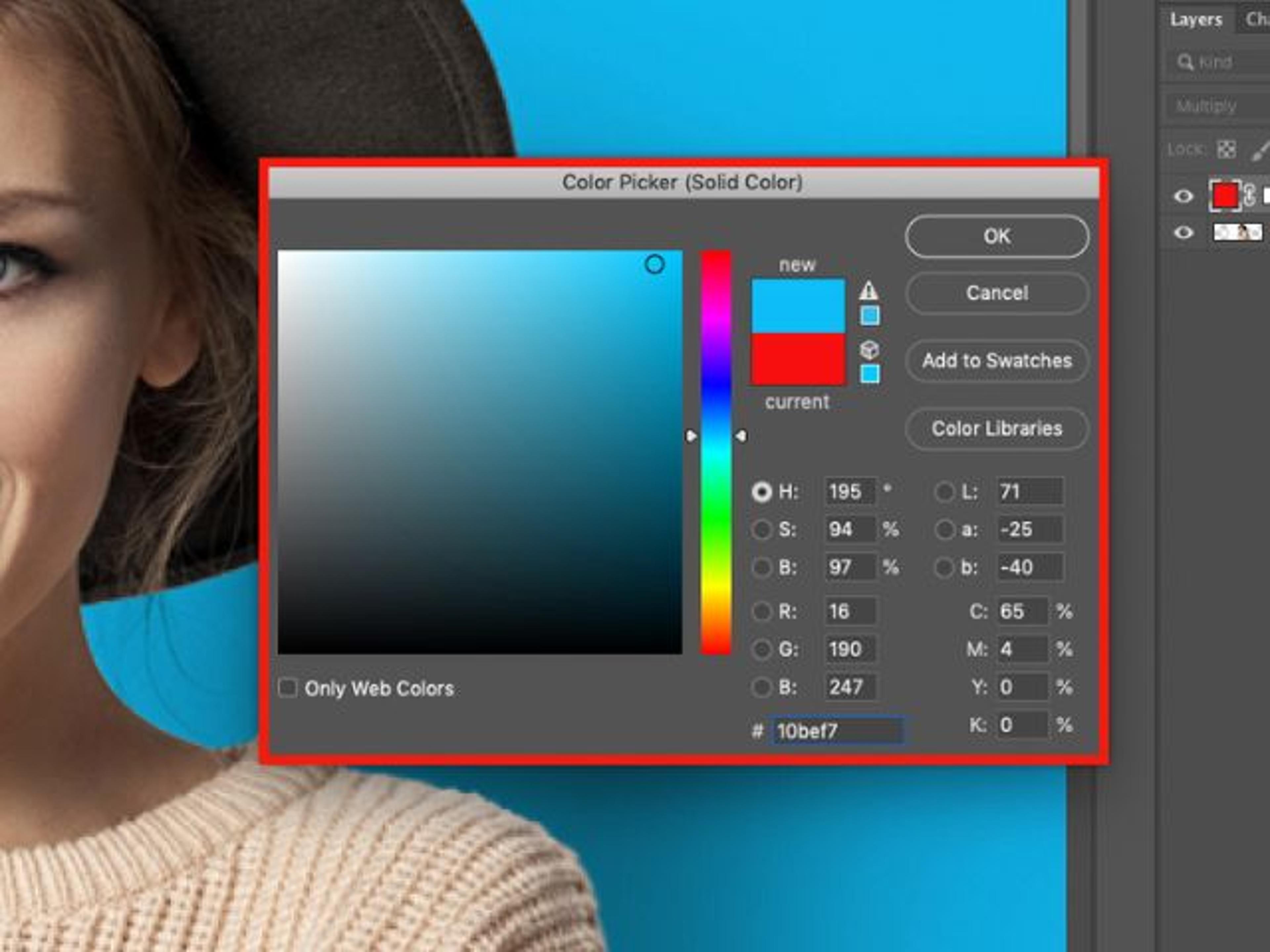Click the G value field showing 190
1270x952 pixels.
(x=850, y=650)
